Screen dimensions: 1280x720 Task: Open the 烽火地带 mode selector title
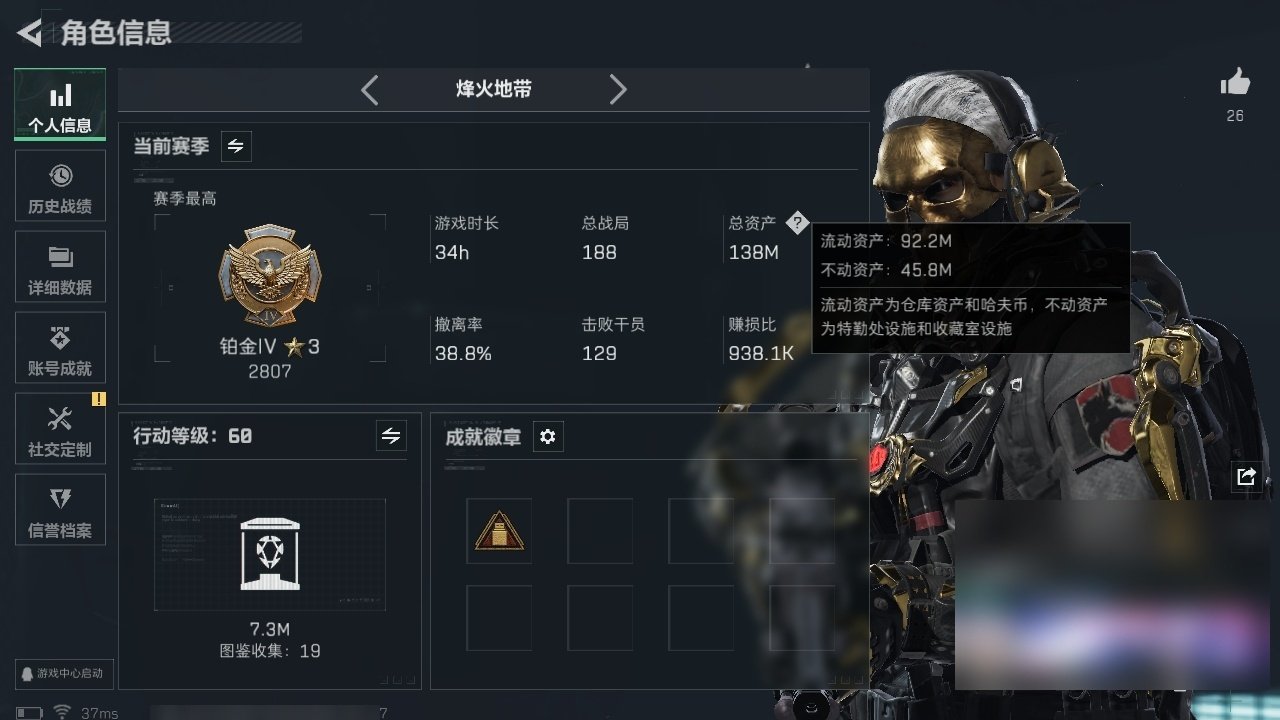click(x=494, y=89)
